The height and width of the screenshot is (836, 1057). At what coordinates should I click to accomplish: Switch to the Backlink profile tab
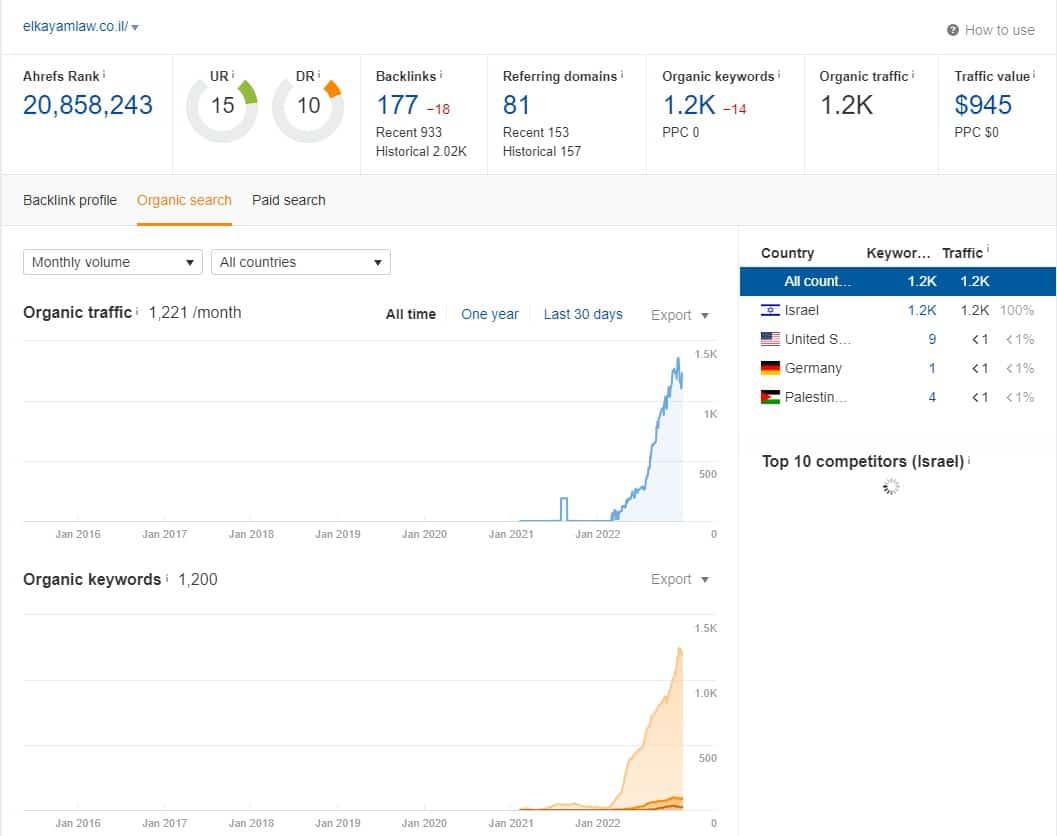point(69,200)
